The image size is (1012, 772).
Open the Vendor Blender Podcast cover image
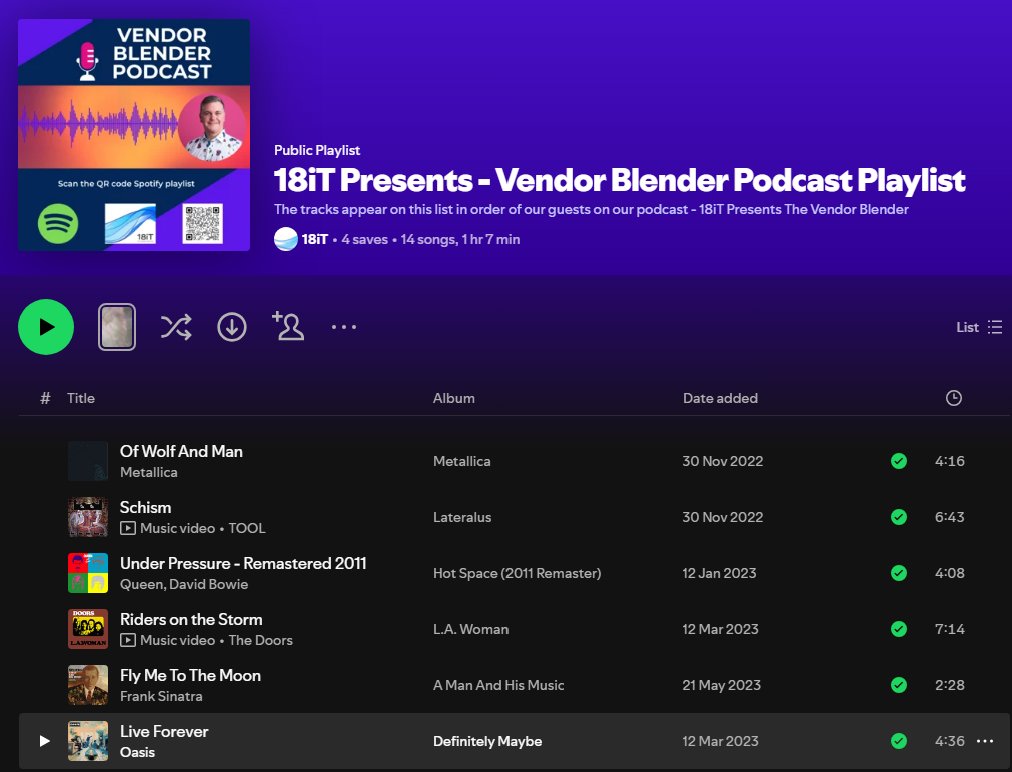[x=134, y=135]
